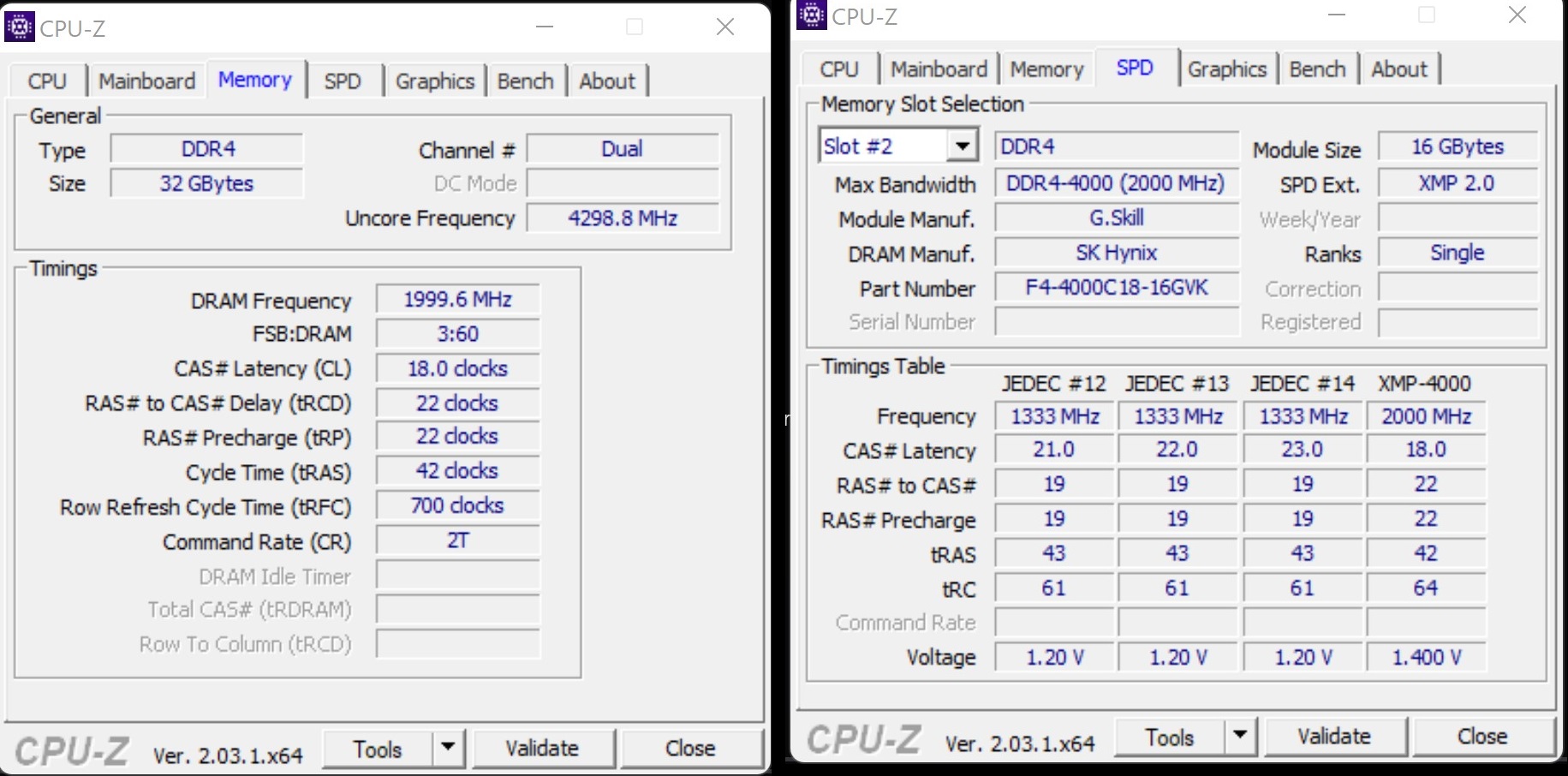Click the XMP-4000 frequency 2000 MHz cell
This screenshot has height=776, width=1568.
pyautogui.click(x=1426, y=417)
